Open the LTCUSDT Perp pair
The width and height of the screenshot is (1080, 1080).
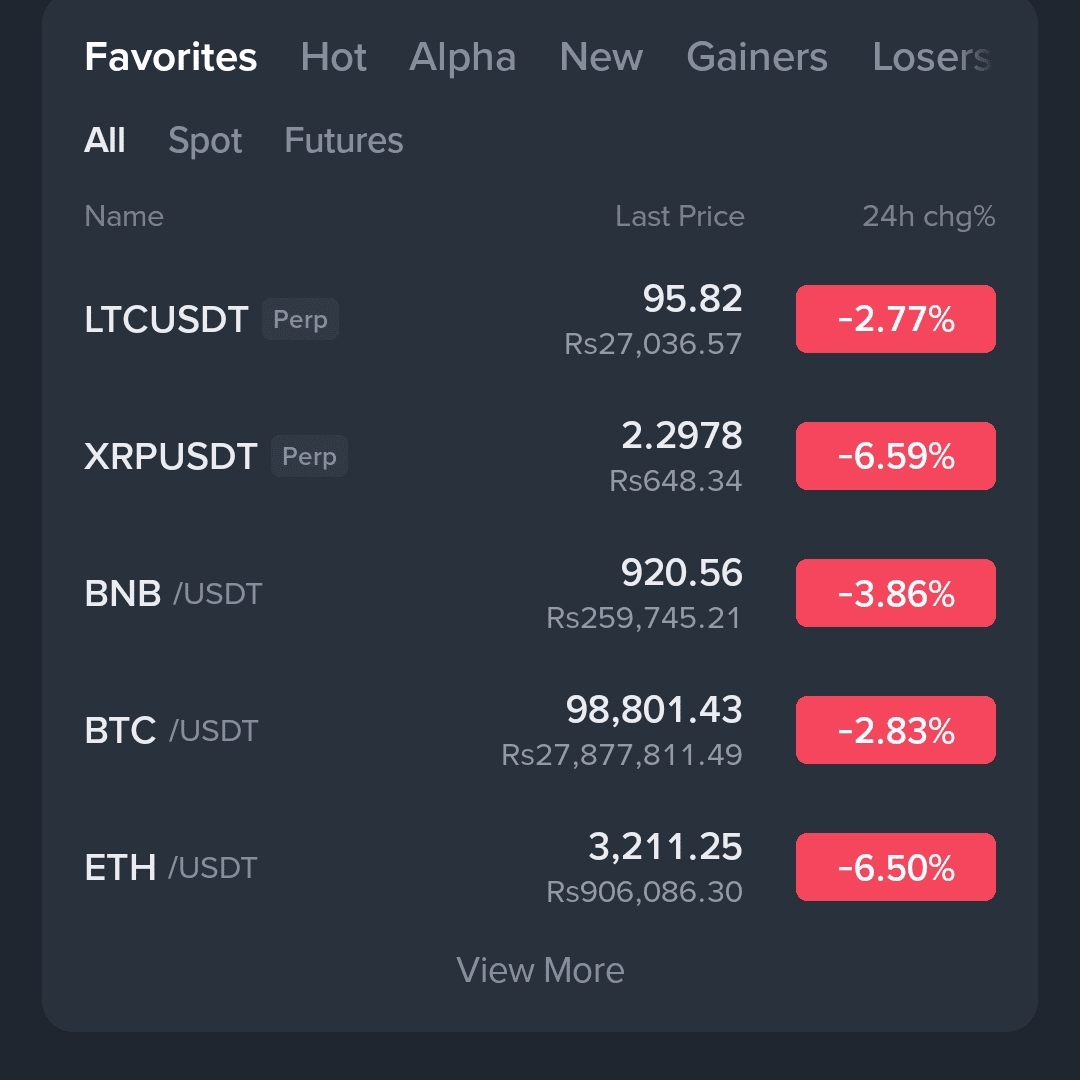167,320
